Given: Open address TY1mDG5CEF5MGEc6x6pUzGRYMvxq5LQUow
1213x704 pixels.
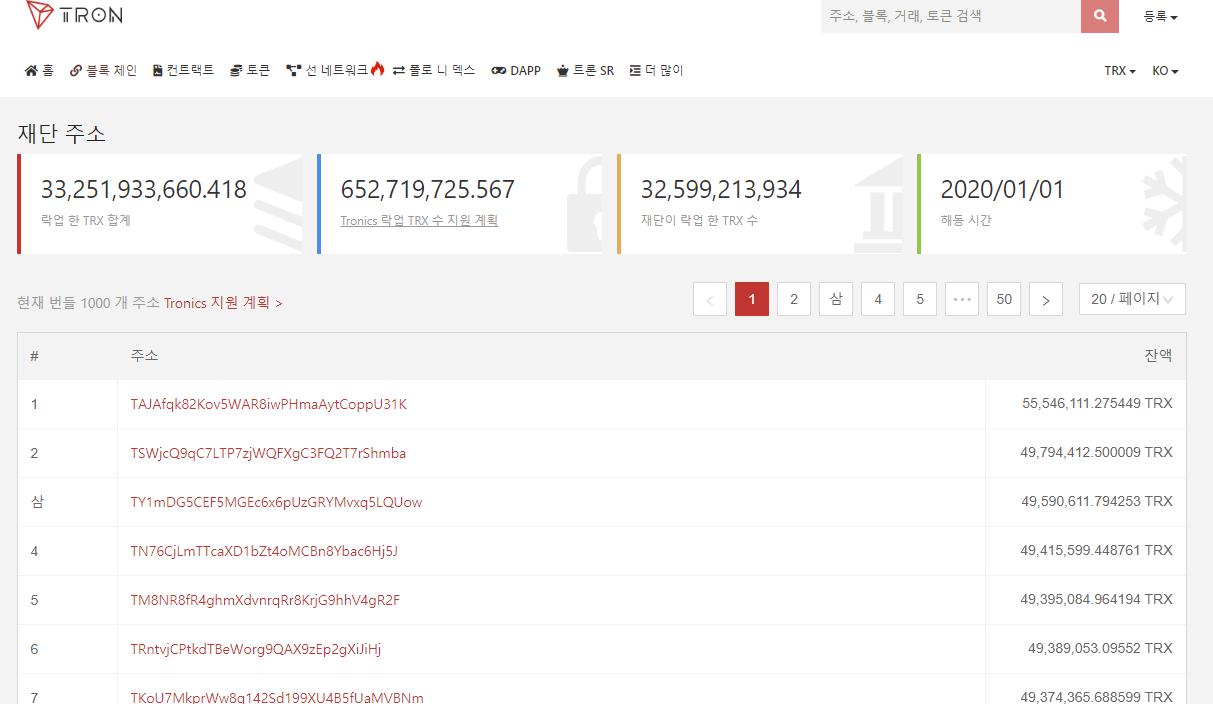Looking at the screenshot, I should (276, 502).
